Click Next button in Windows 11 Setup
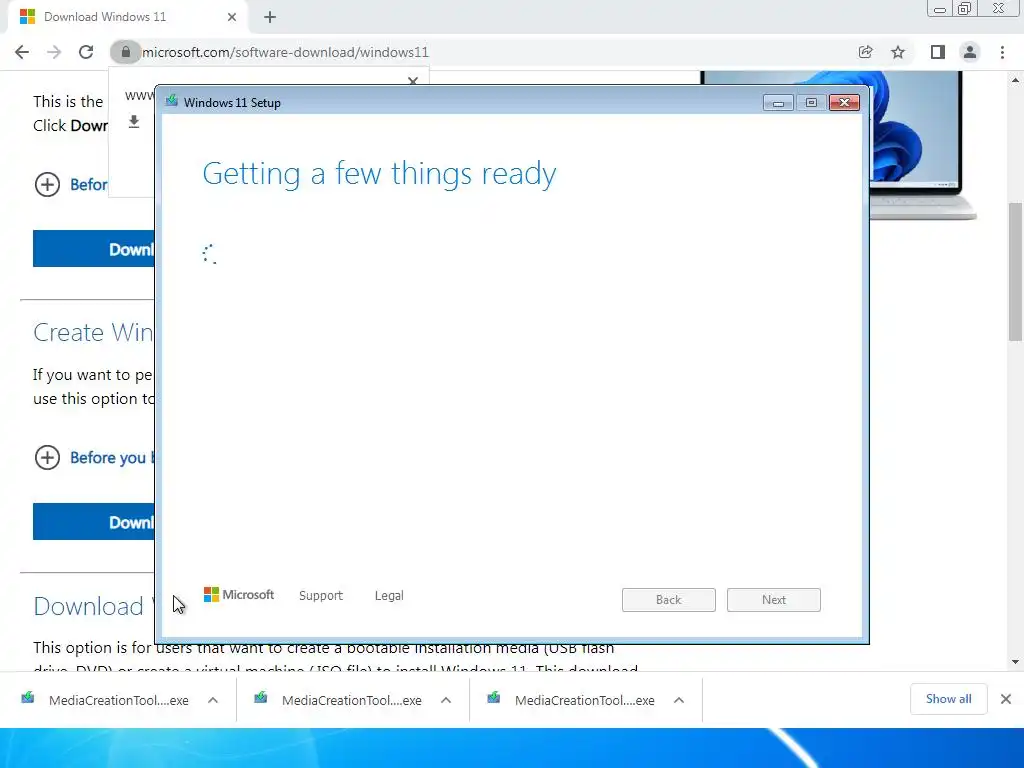 pos(774,600)
